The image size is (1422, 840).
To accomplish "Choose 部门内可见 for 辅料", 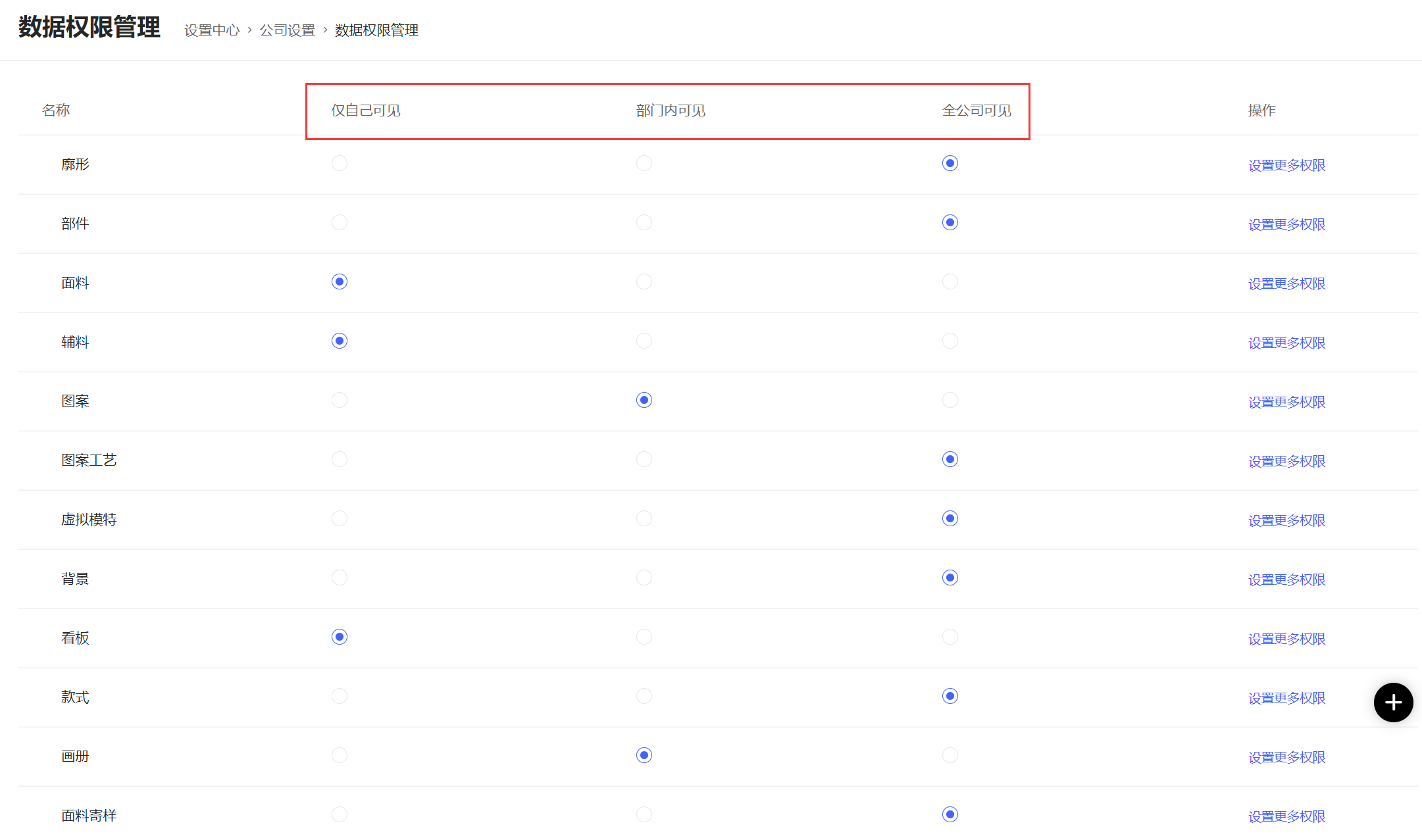I will click(x=644, y=341).
